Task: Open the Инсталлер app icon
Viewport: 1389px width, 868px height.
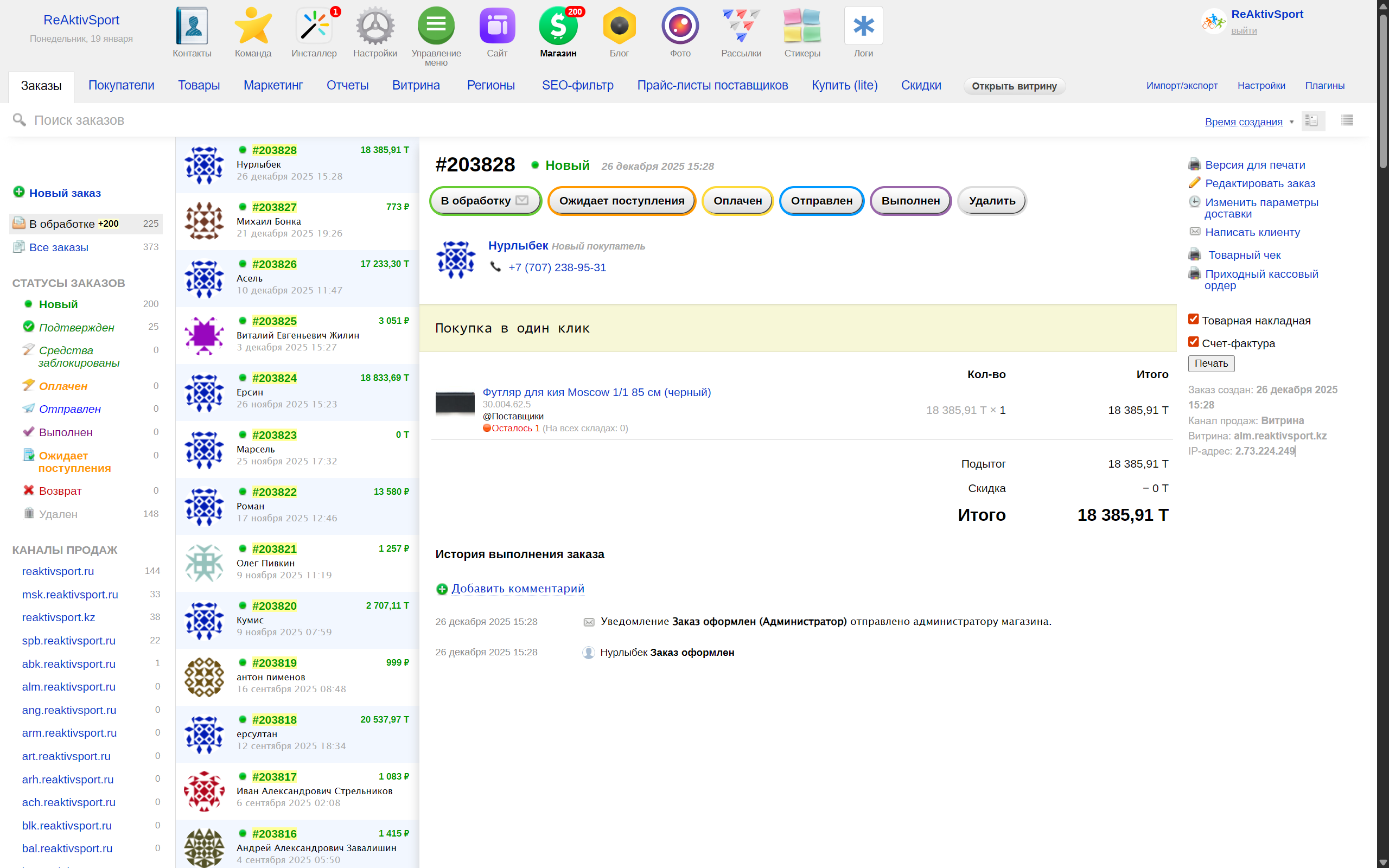Action: [314, 27]
